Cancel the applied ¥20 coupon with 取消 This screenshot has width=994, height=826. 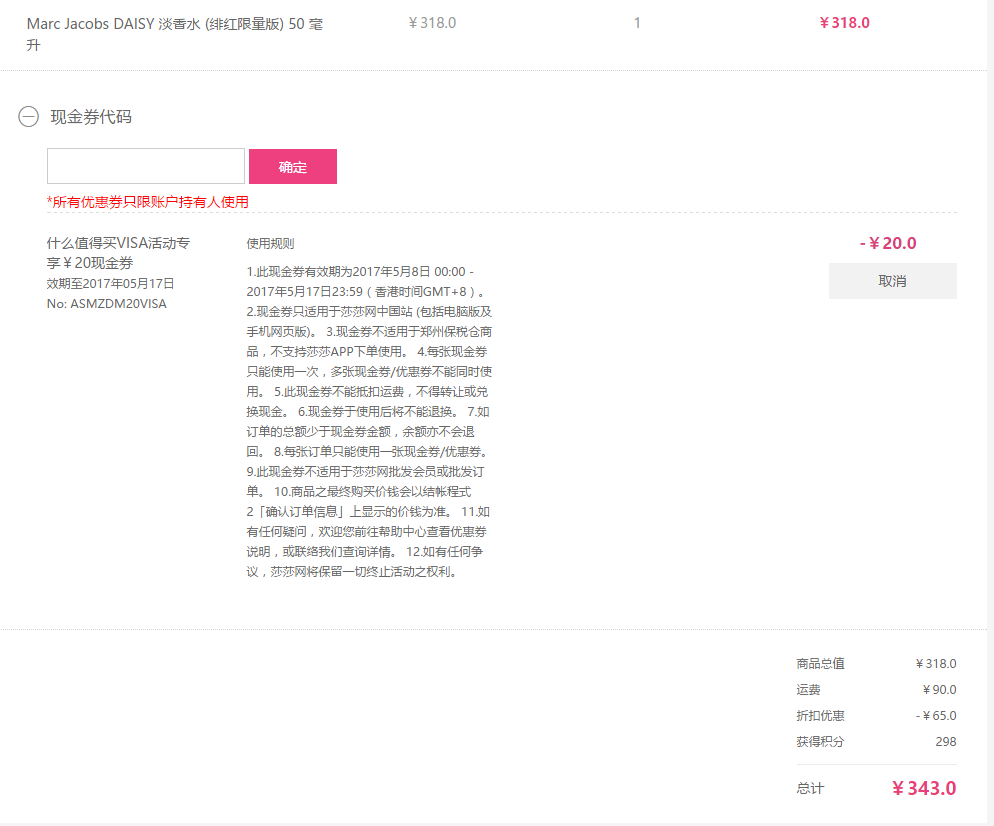pos(893,281)
